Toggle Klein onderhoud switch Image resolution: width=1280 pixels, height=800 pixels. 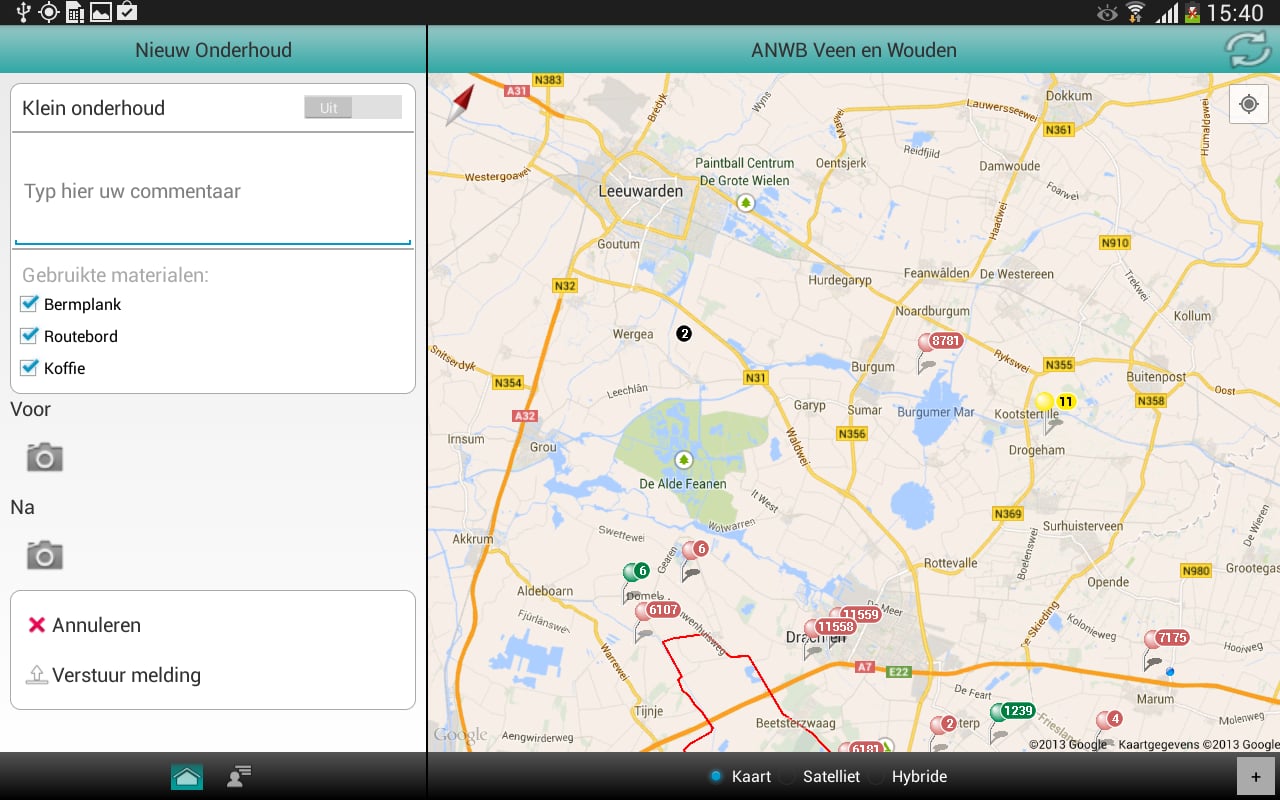pyautogui.click(x=353, y=108)
